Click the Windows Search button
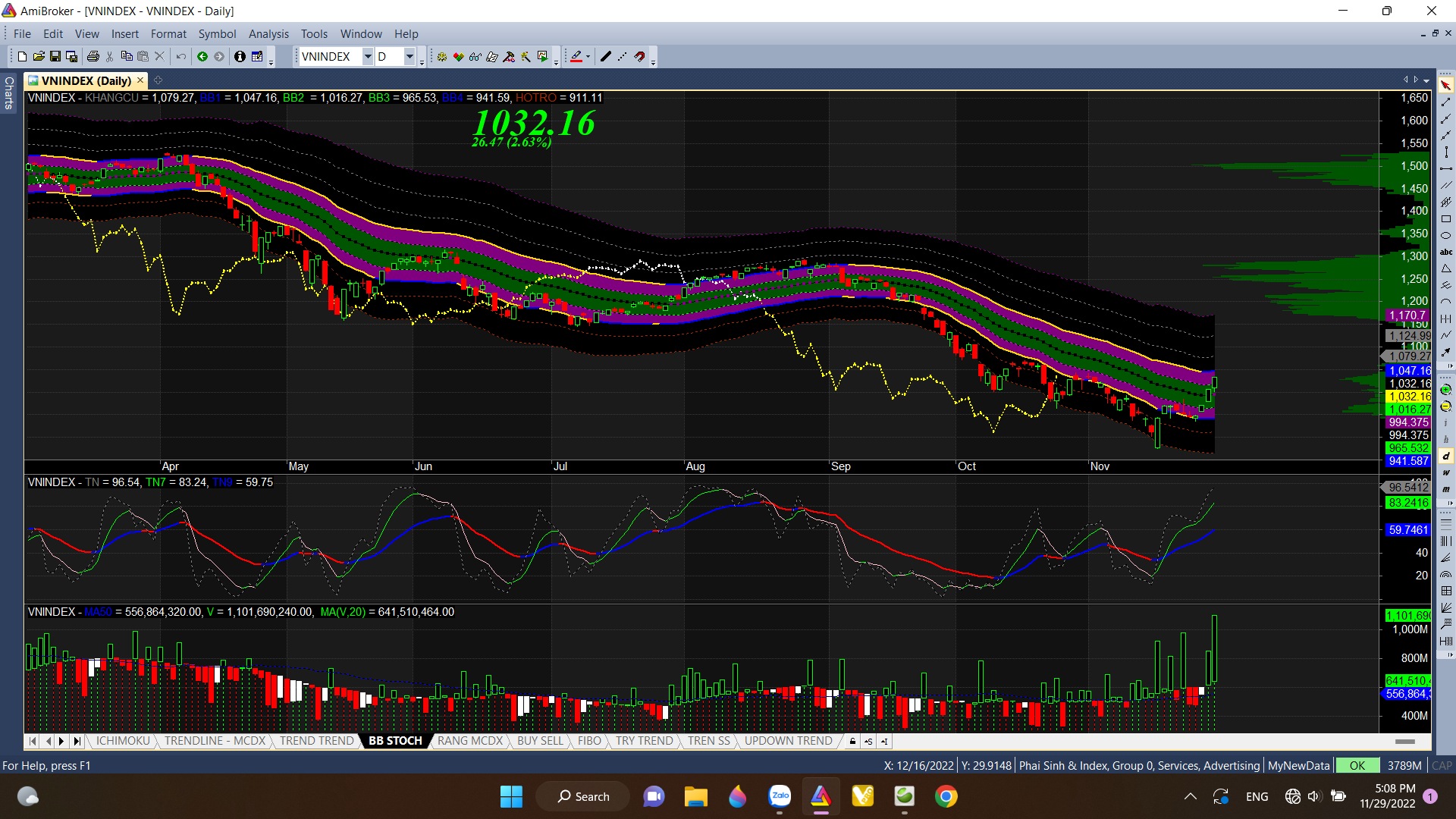The width and height of the screenshot is (1456, 819). (x=583, y=796)
